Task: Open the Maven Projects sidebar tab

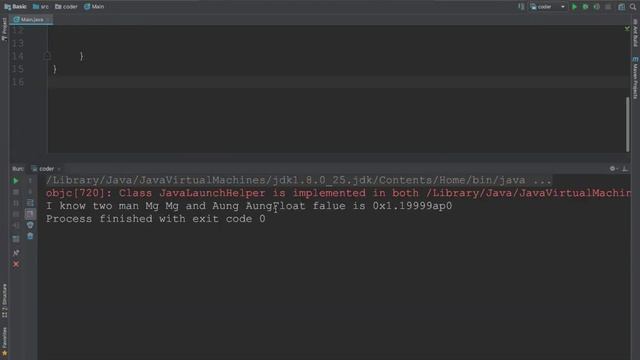Action: (636, 78)
